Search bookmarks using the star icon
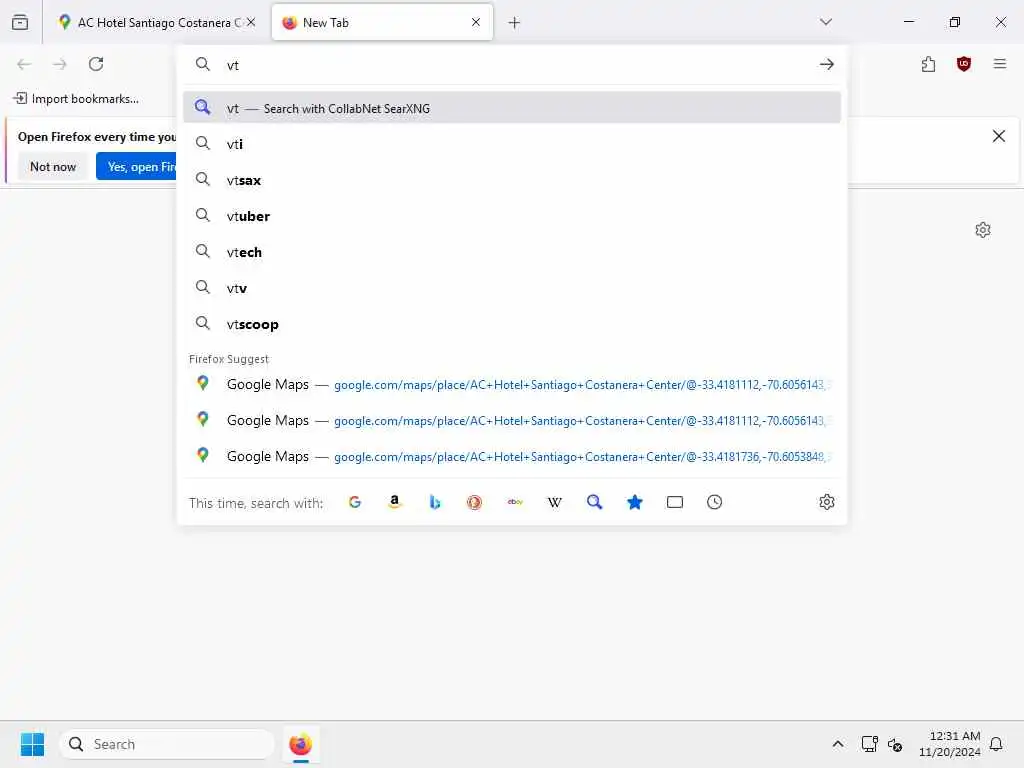 635,502
